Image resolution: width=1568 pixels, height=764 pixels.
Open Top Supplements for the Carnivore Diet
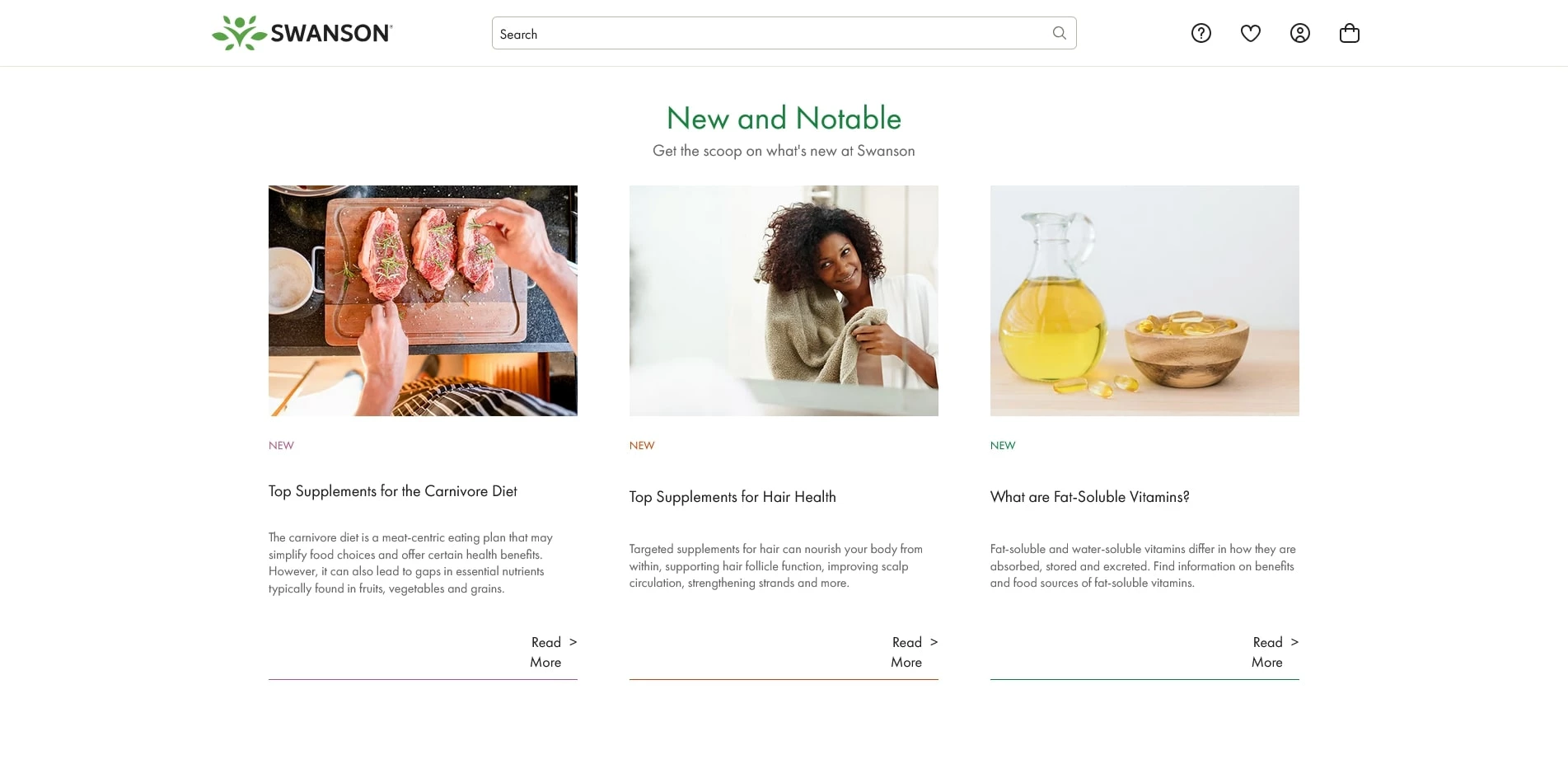393,491
